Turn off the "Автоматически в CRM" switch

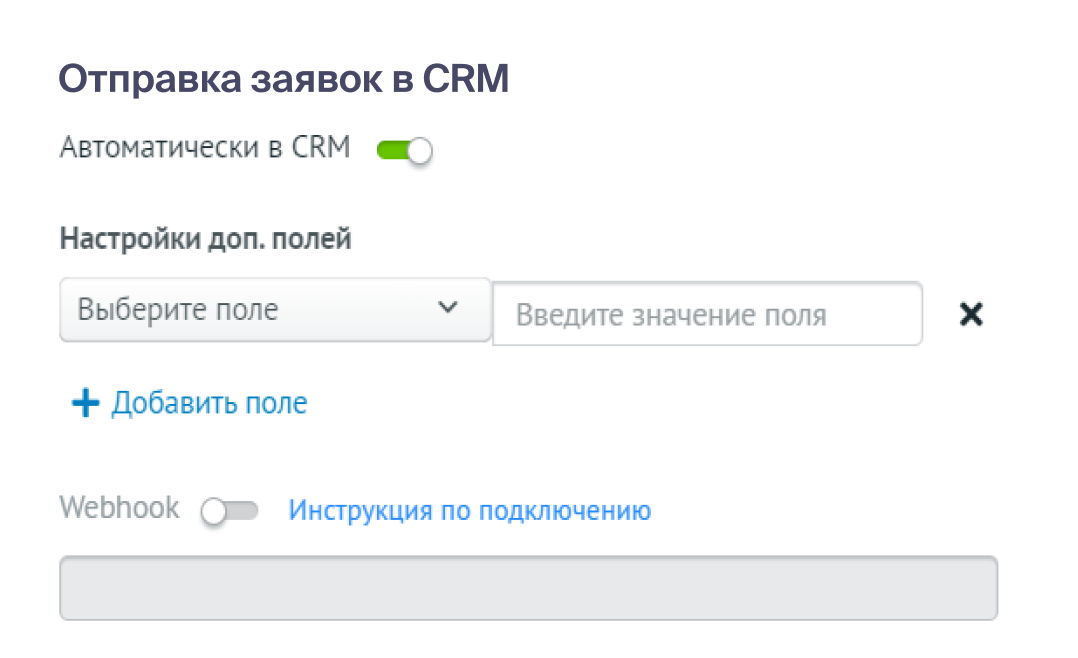pos(404,151)
